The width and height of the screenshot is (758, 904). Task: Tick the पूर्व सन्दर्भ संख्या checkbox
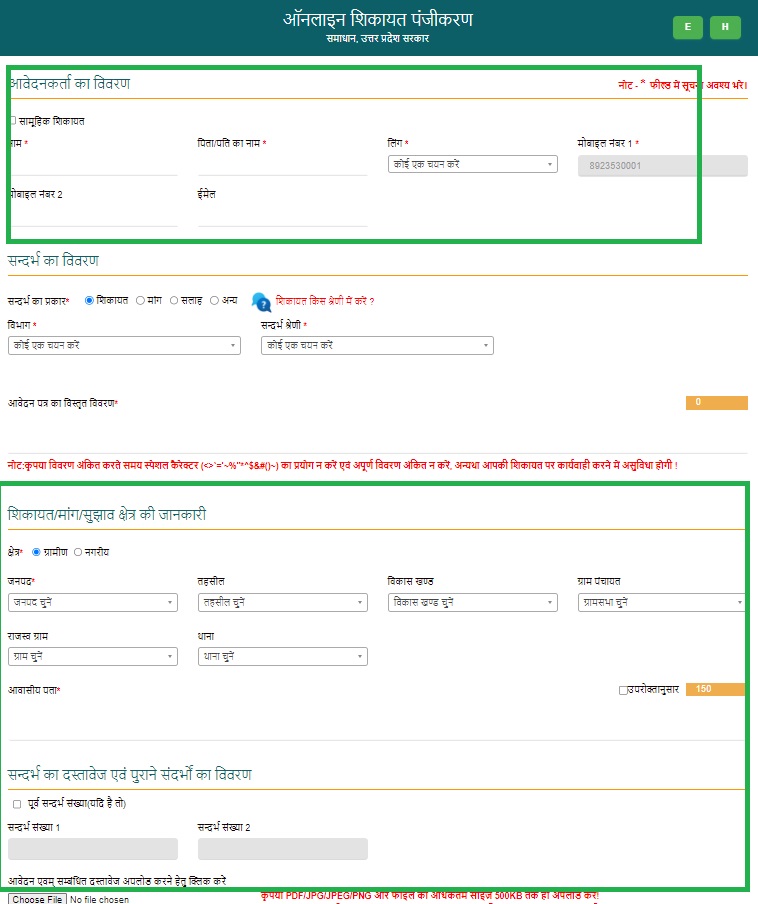point(17,804)
